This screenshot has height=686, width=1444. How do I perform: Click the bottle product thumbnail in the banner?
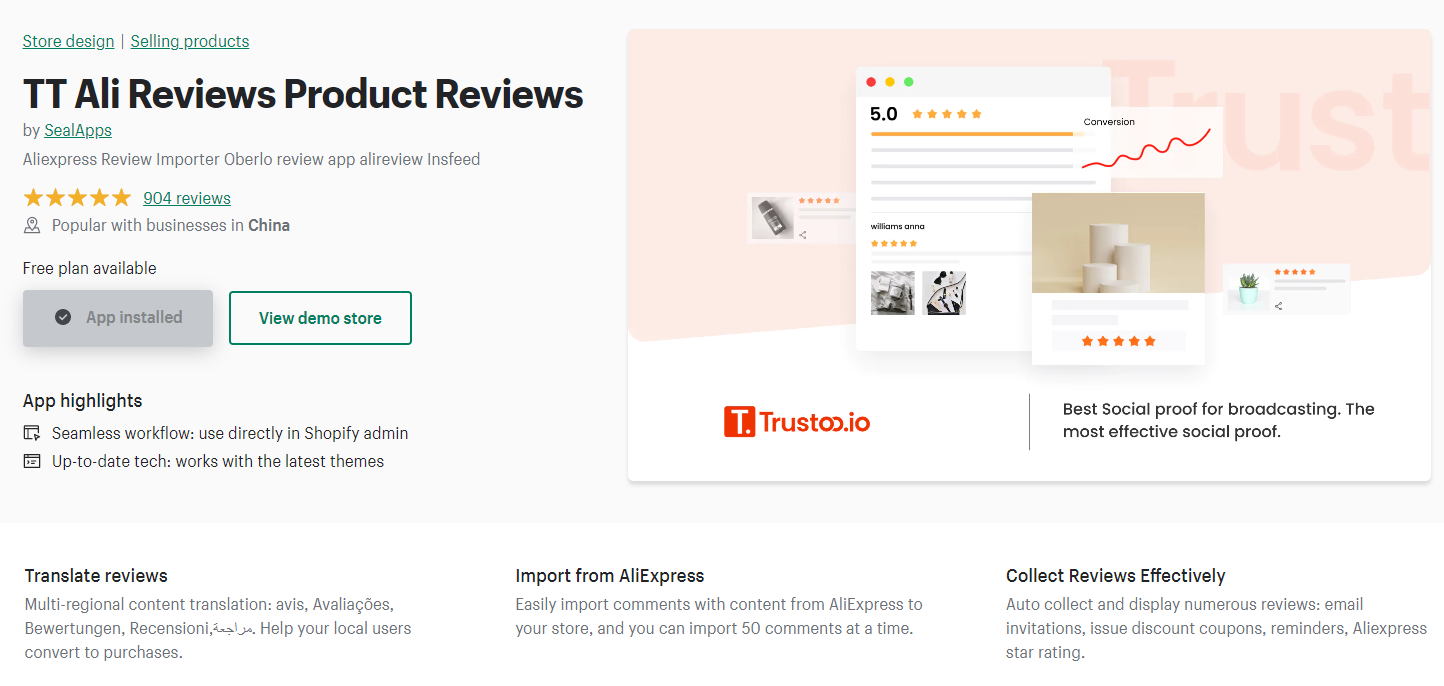pos(773,218)
